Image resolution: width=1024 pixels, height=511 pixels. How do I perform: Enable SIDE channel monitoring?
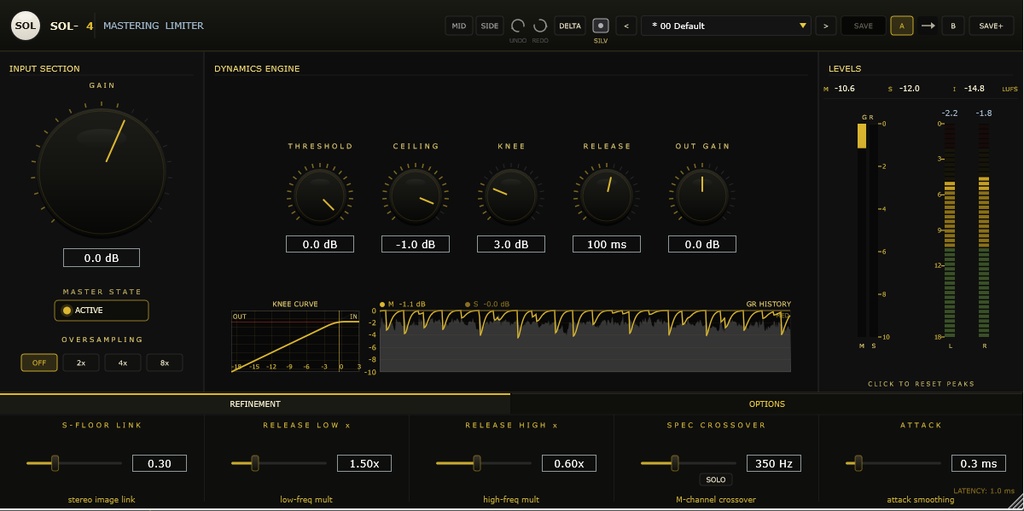pos(490,26)
